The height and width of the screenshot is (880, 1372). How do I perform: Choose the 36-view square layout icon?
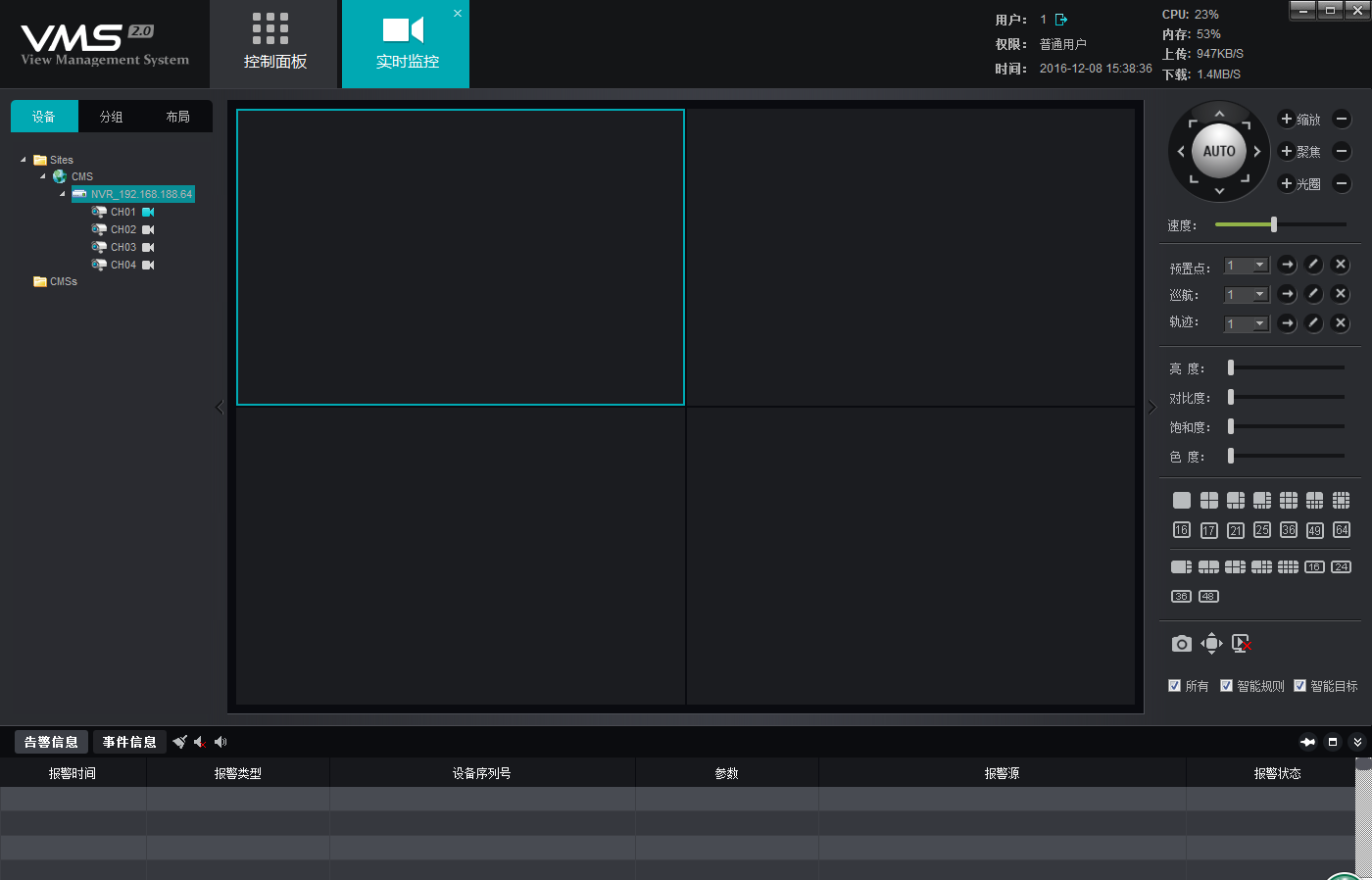1289,530
